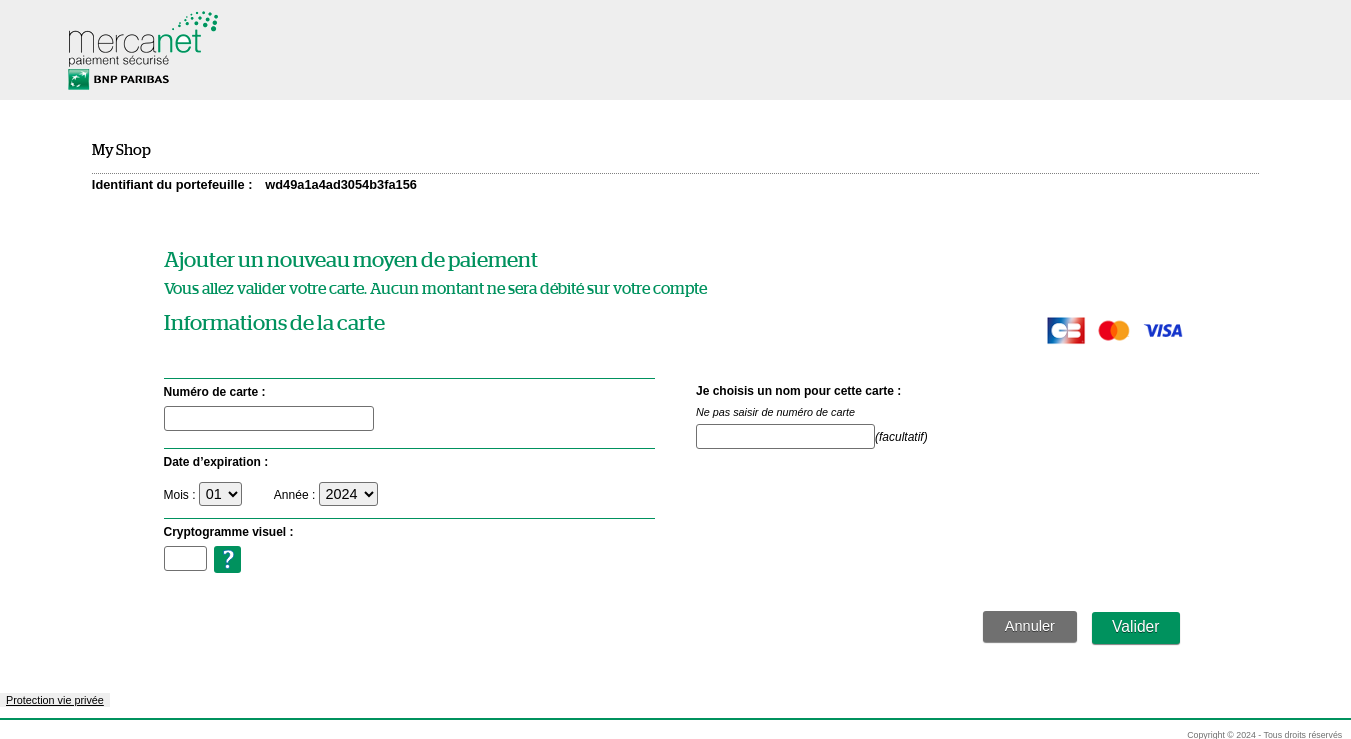The height and width of the screenshot is (739, 1351).
Task: Click the Mastercard logo icon
Action: tap(1113, 331)
